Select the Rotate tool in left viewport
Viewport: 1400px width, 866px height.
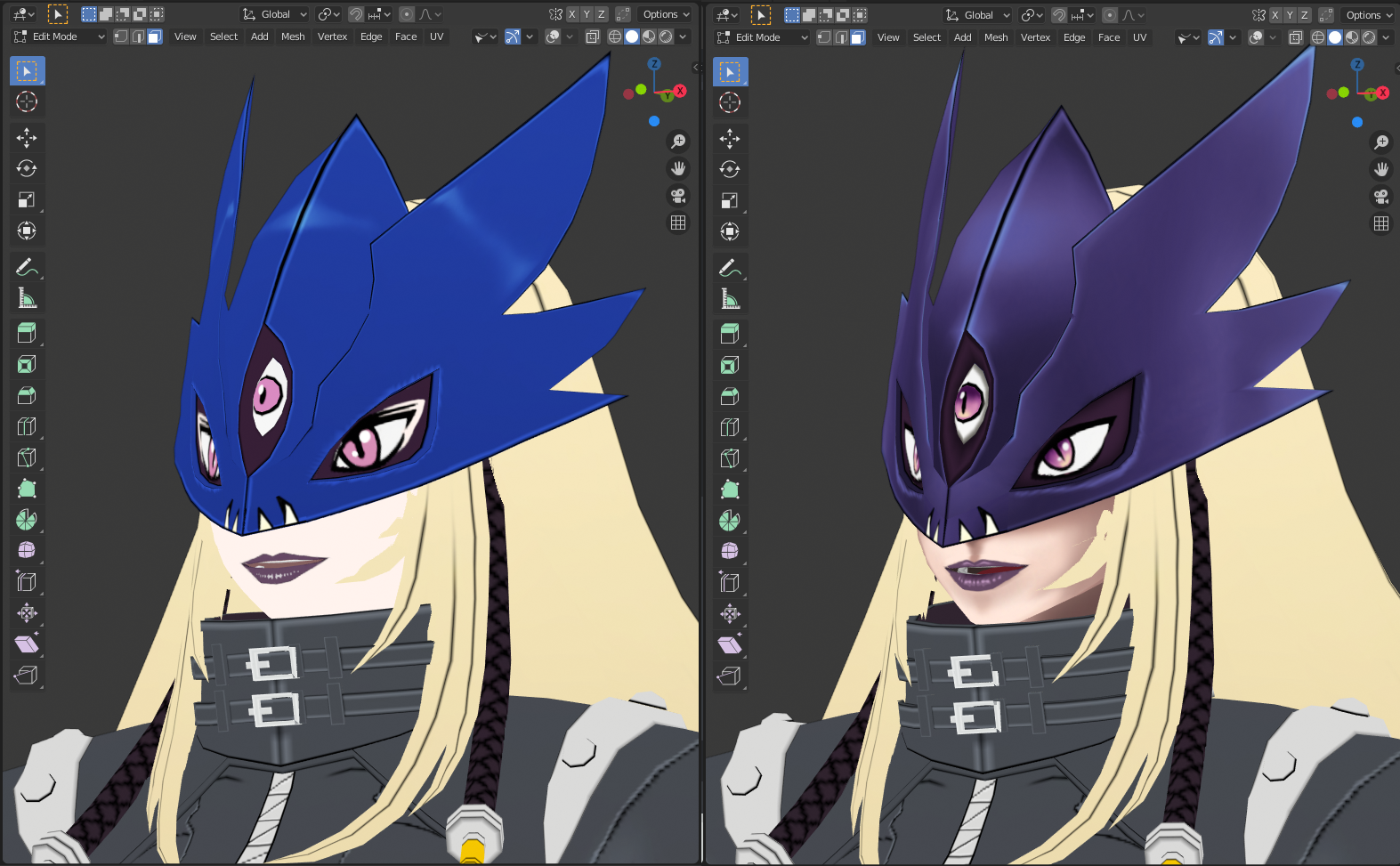click(27, 168)
